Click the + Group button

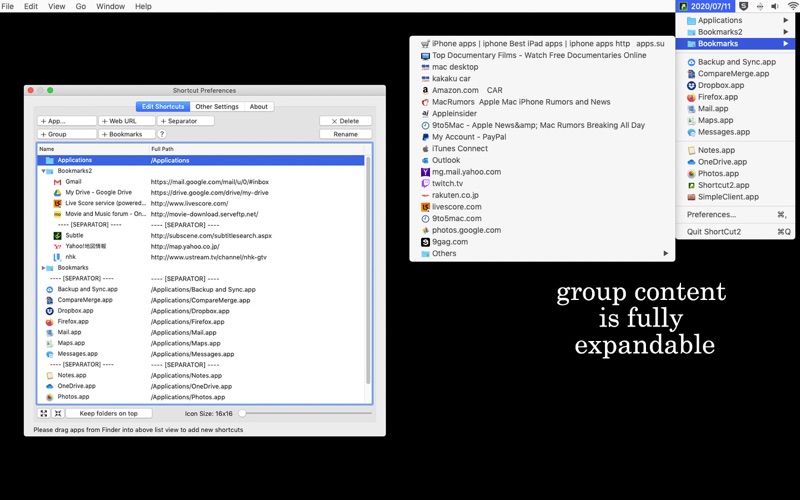[67, 134]
